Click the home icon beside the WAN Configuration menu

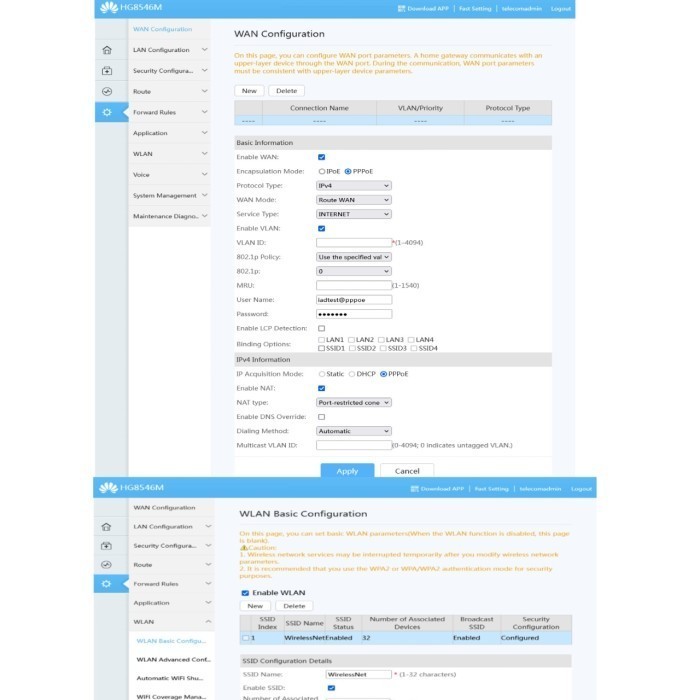coord(107,50)
